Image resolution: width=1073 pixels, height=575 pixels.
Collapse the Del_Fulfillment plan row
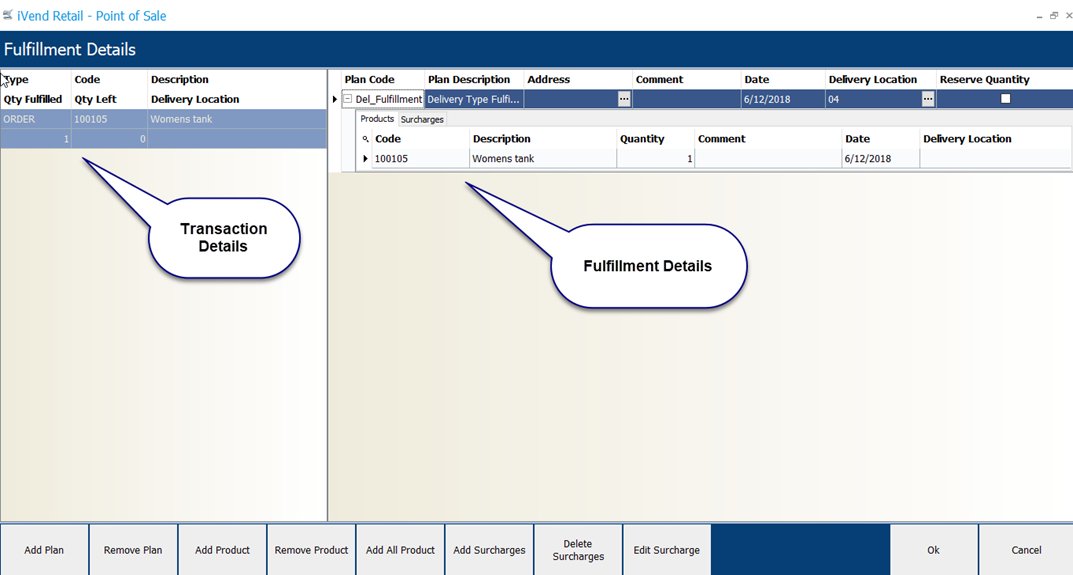click(348, 99)
